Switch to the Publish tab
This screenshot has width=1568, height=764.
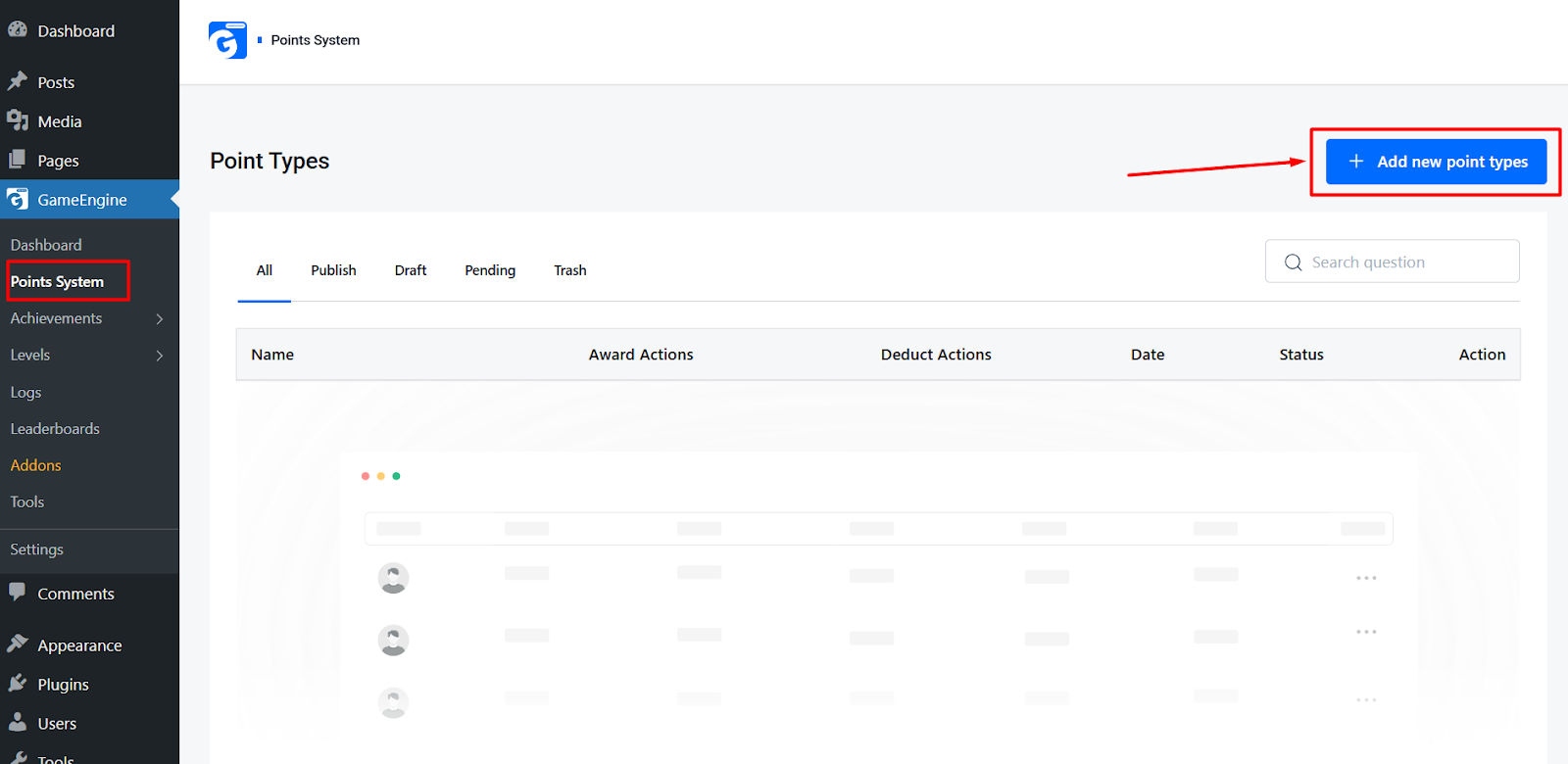pos(333,270)
